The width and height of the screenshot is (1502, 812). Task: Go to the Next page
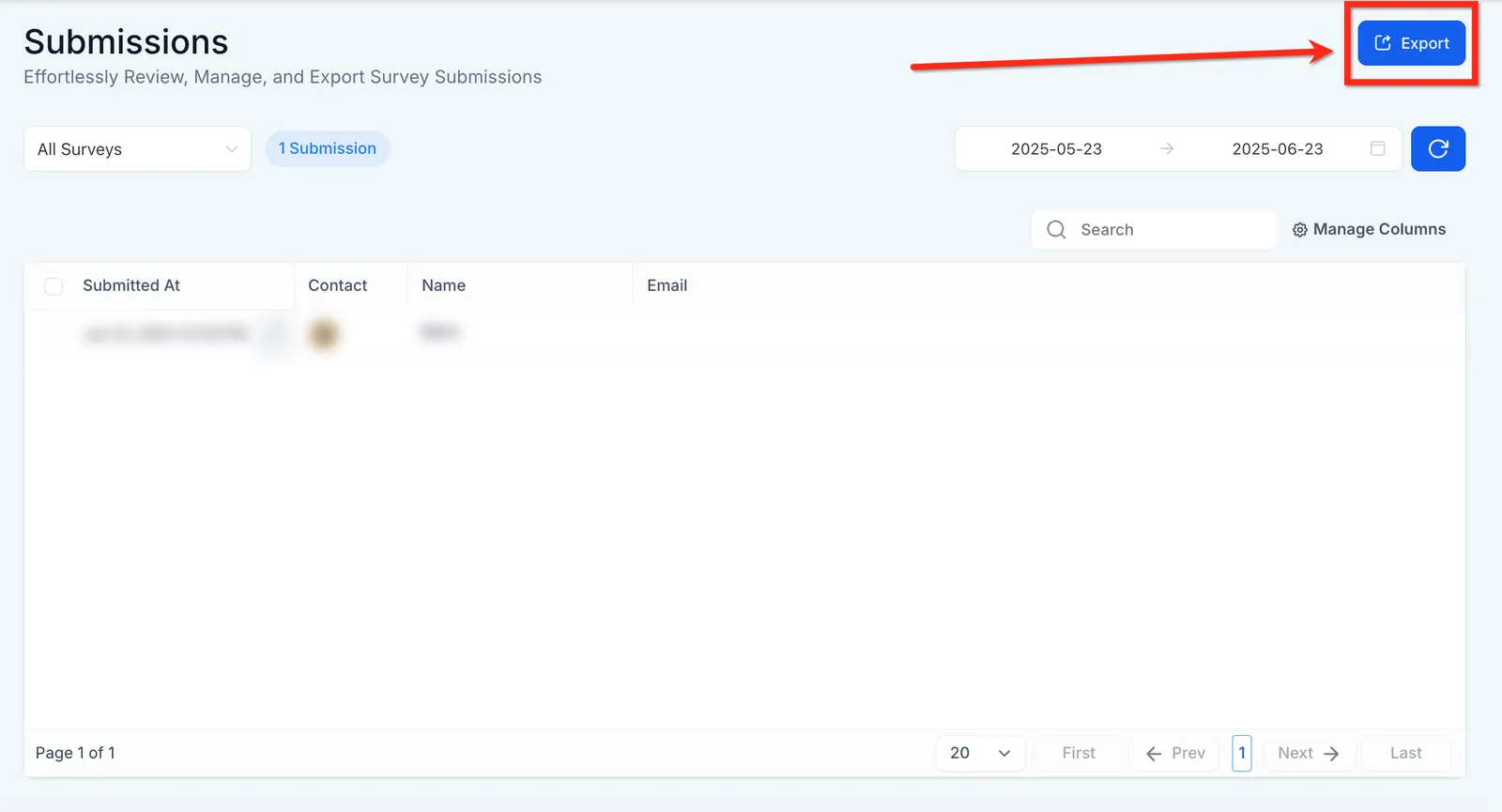[1309, 753]
